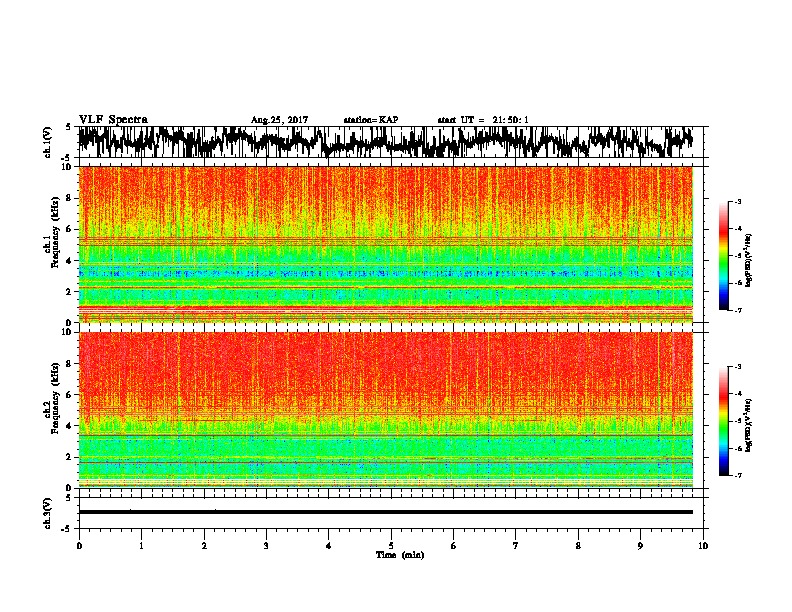
Task: Click the ch.3(V) axis label
Action: coord(48,513)
